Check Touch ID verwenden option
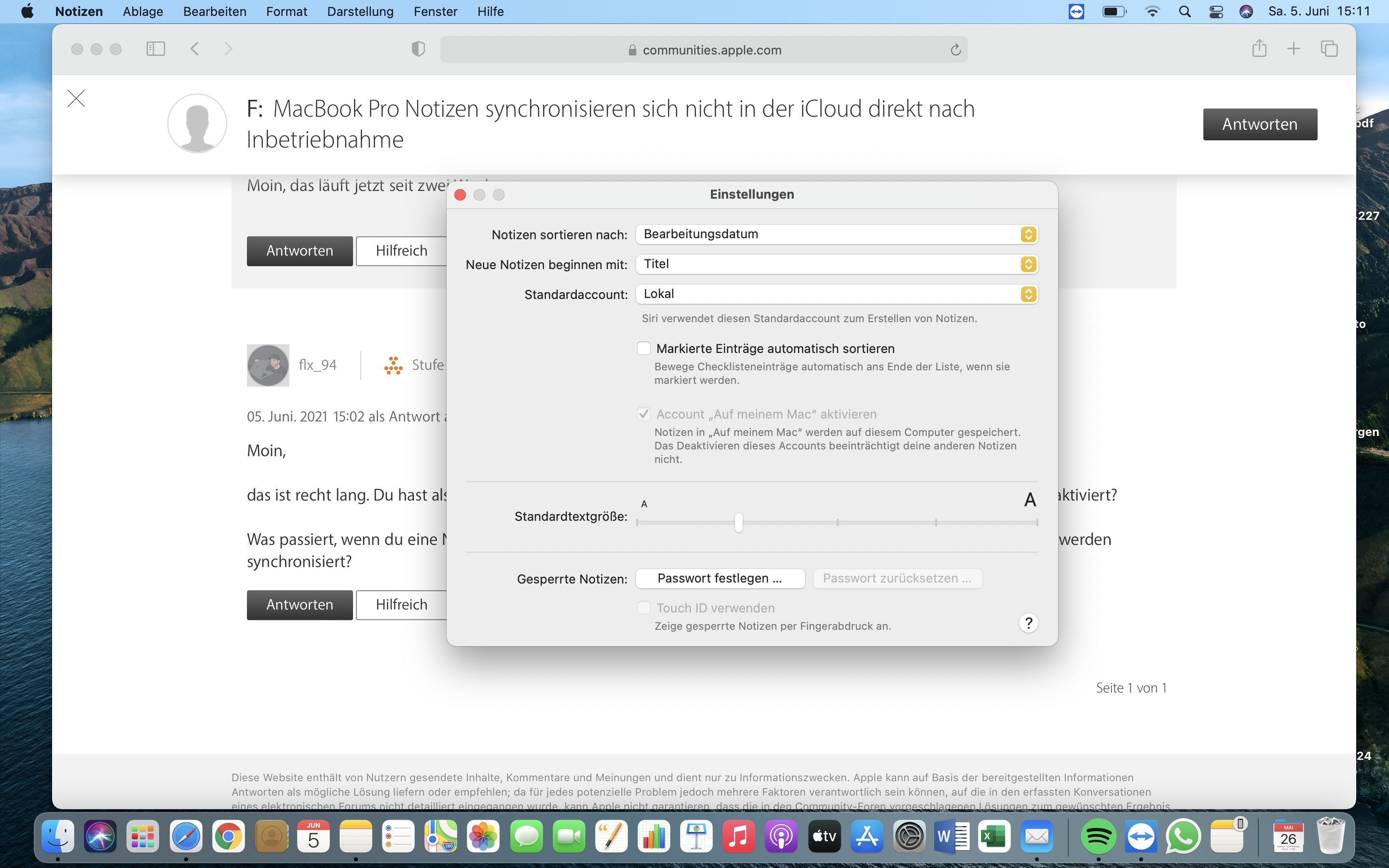This screenshot has height=868, width=1389. pos(643,608)
